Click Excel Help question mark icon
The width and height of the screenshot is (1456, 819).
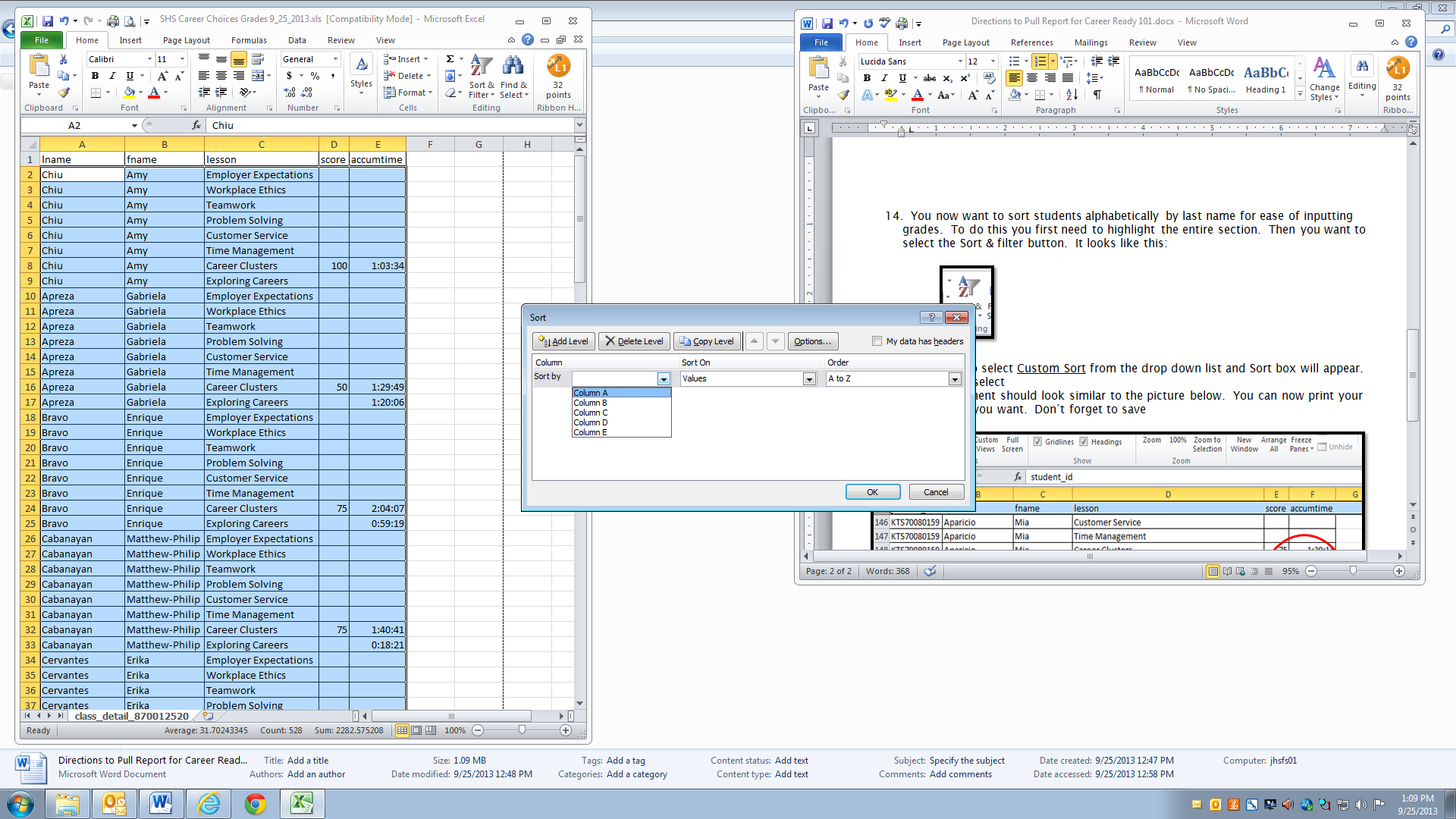tap(528, 40)
